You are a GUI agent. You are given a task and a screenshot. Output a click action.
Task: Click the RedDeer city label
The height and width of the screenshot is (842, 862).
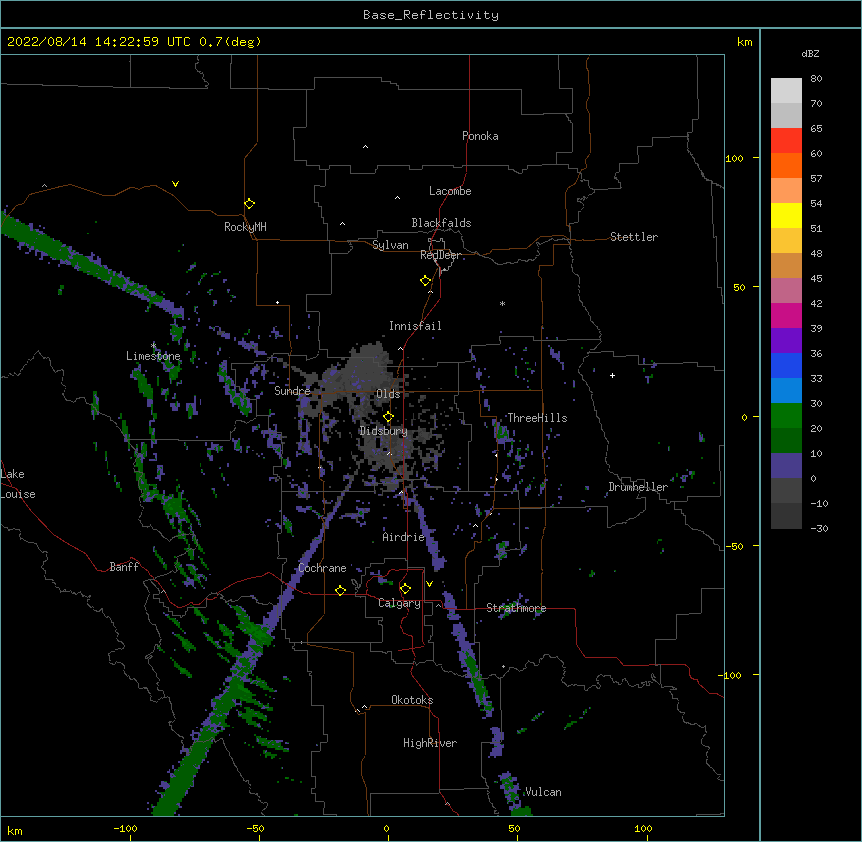coord(441,255)
